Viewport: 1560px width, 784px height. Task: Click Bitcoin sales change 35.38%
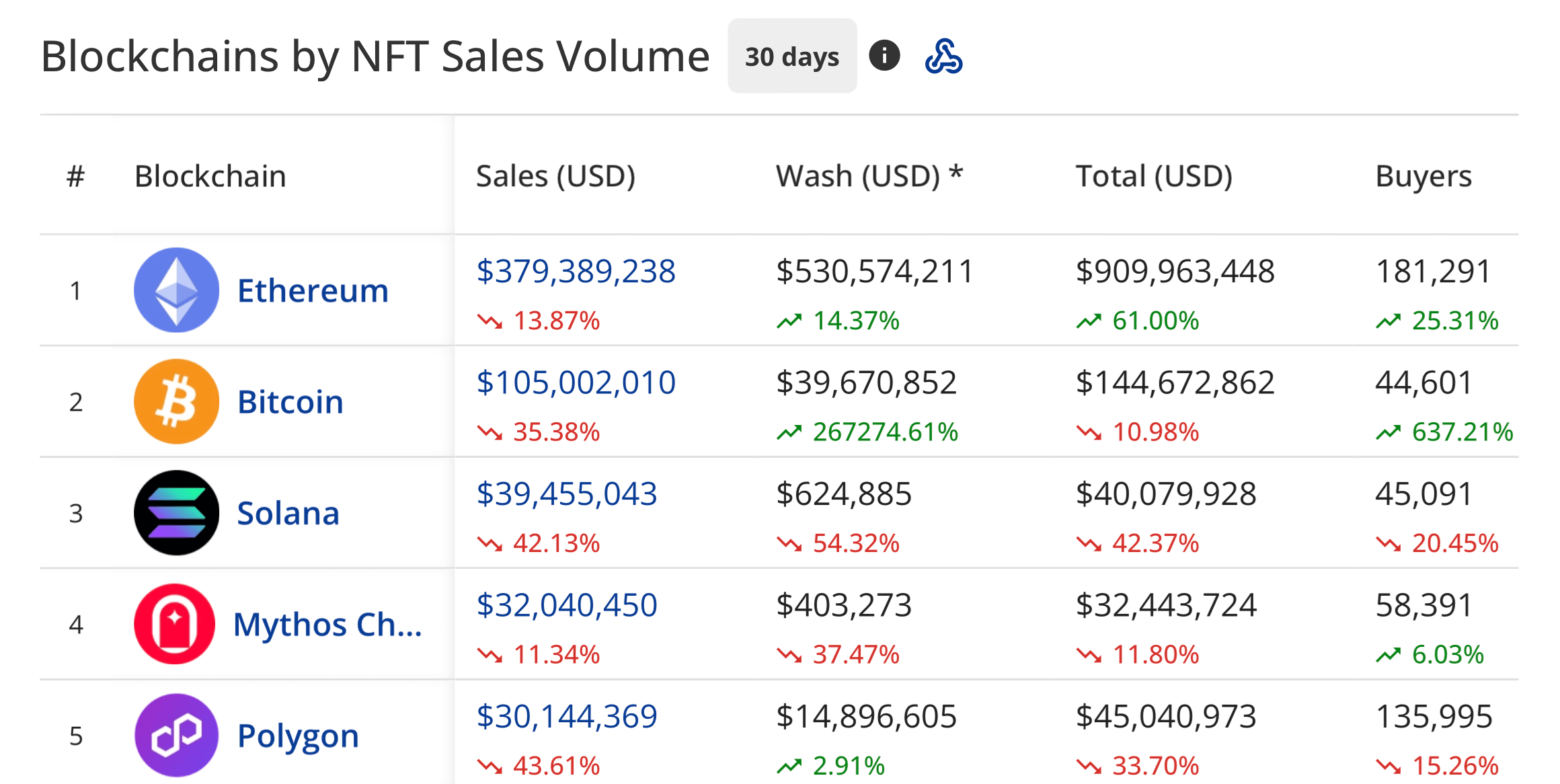[539, 432]
